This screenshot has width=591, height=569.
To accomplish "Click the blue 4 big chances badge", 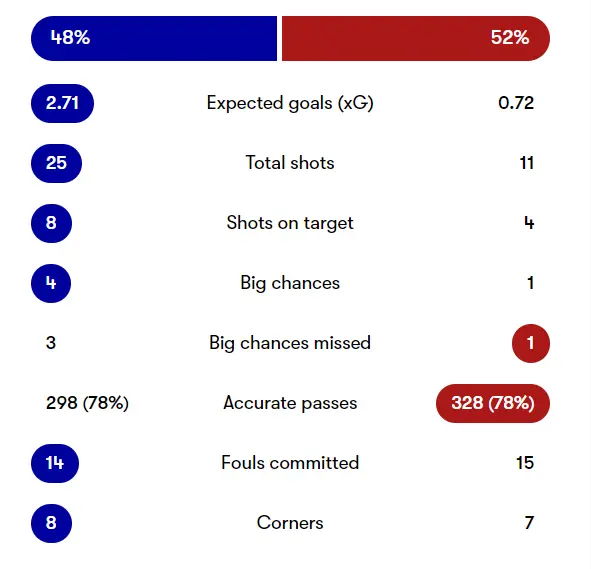I will pyautogui.click(x=51, y=283).
